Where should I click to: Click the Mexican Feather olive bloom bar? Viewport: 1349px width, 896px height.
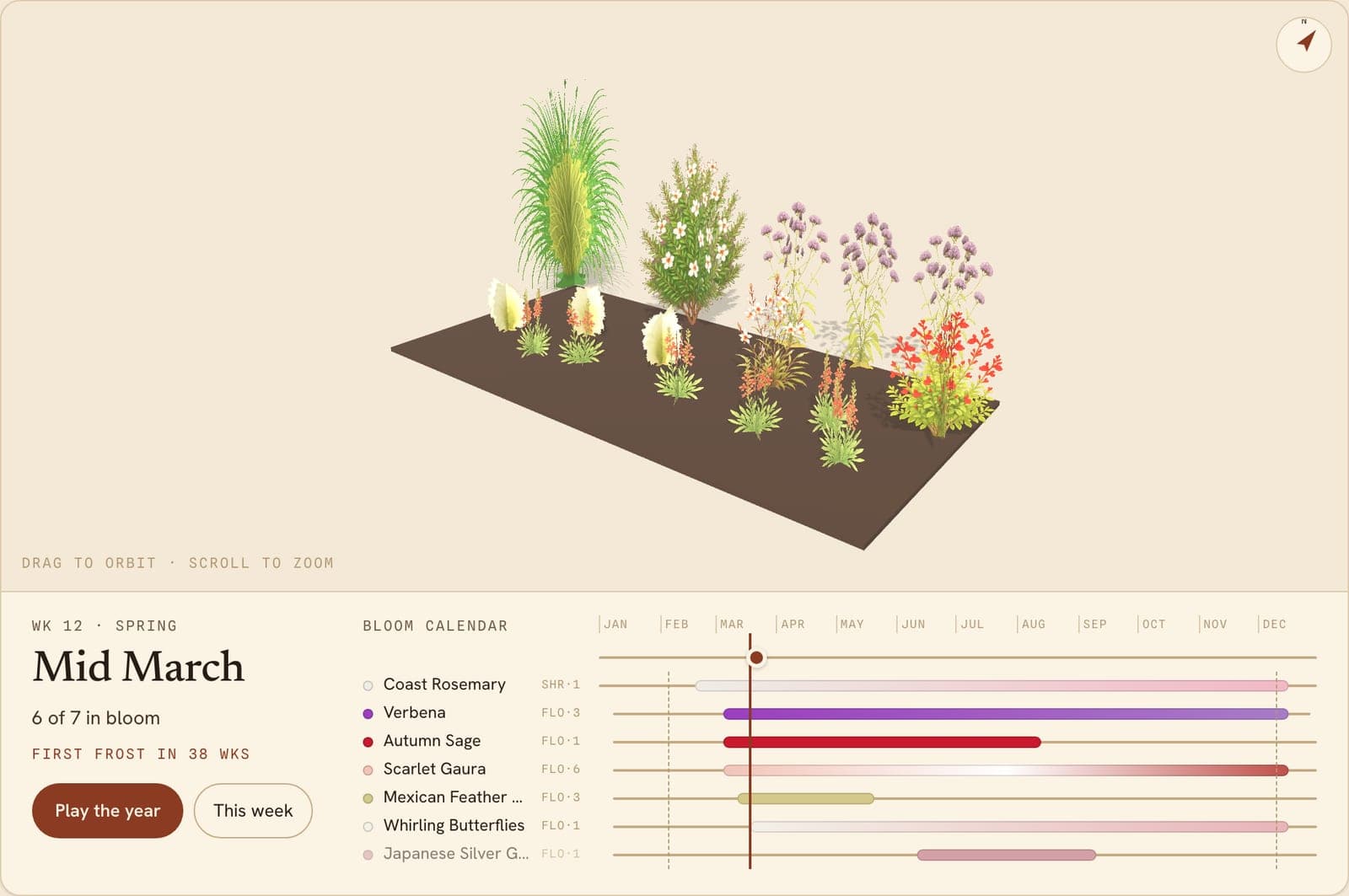(806, 798)
